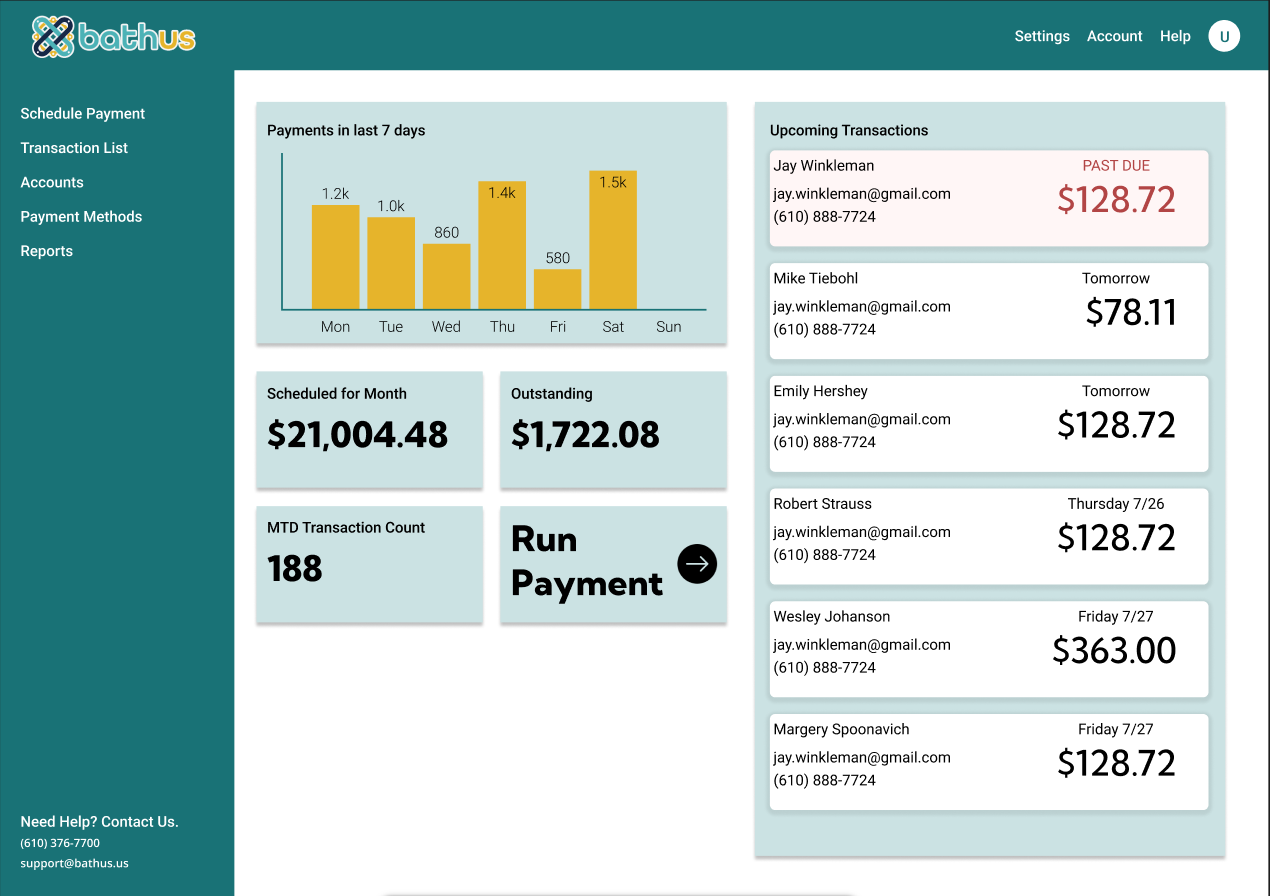Viewport: 1270px width, 896px height.
Task: Go to Transaction List page
Action: [x=74, y=148]
